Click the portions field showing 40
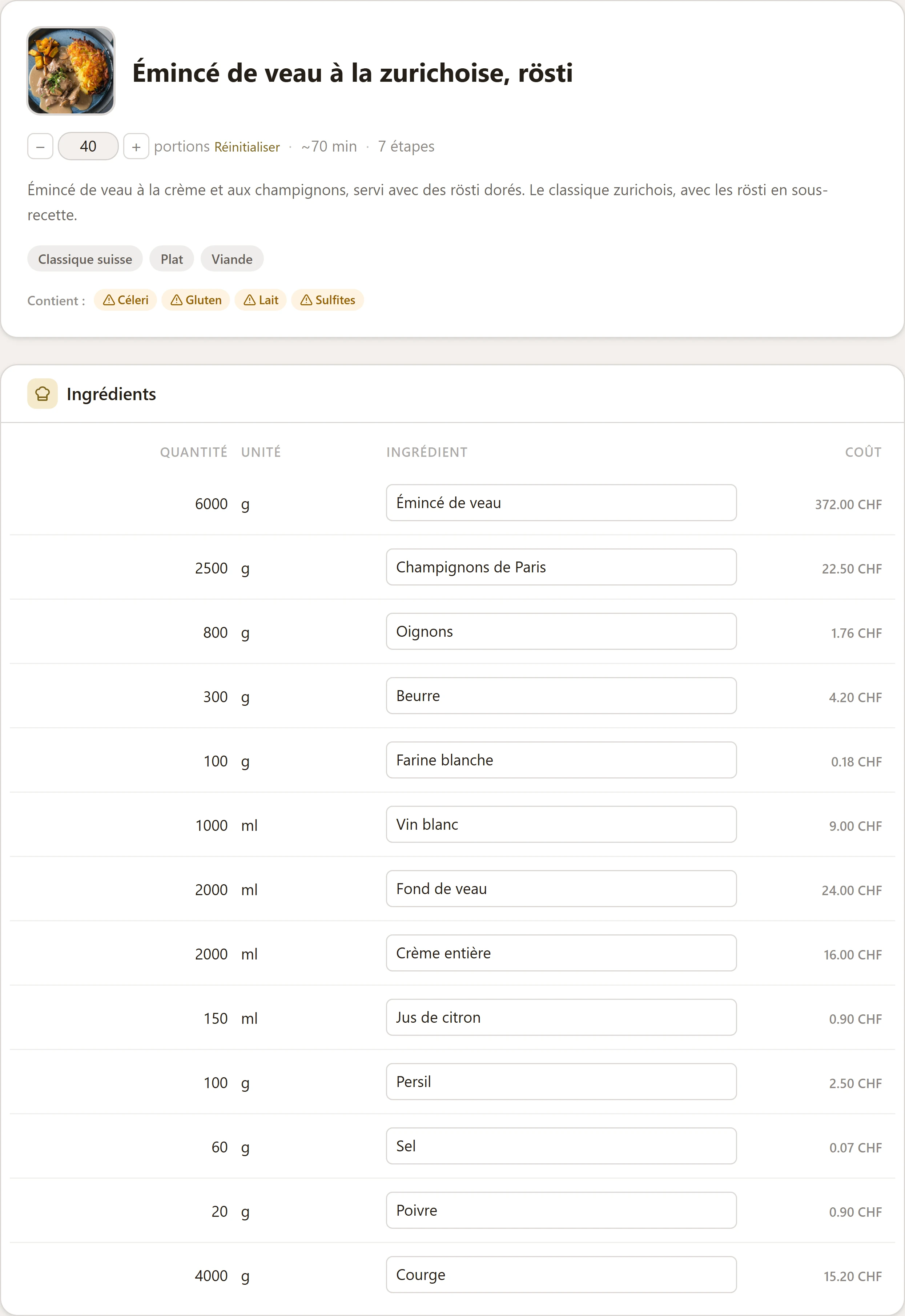 [88, 146]
